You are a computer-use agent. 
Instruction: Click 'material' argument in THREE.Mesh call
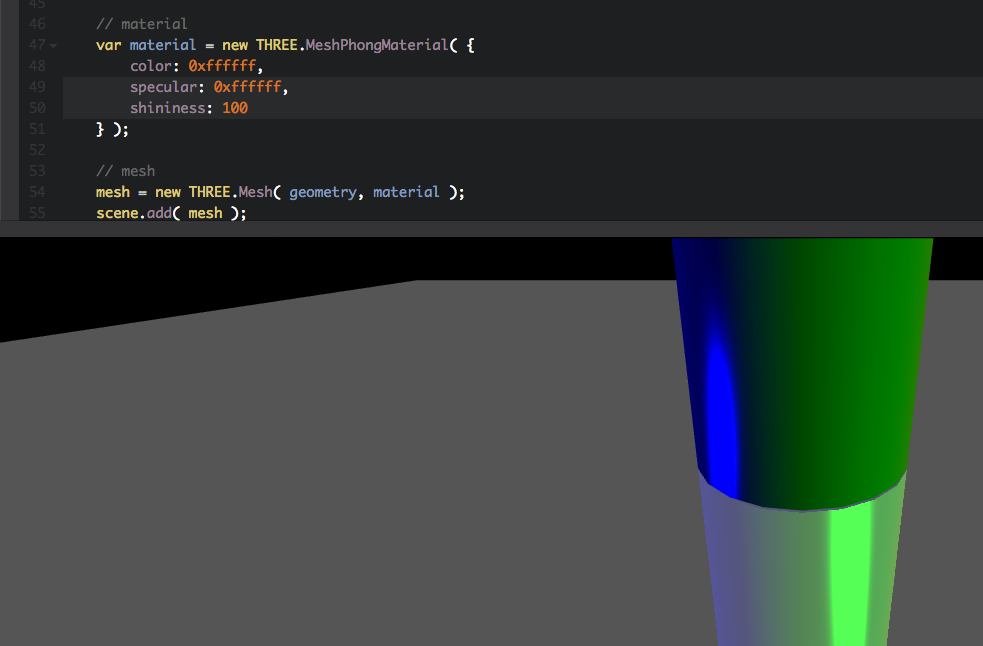406,192
